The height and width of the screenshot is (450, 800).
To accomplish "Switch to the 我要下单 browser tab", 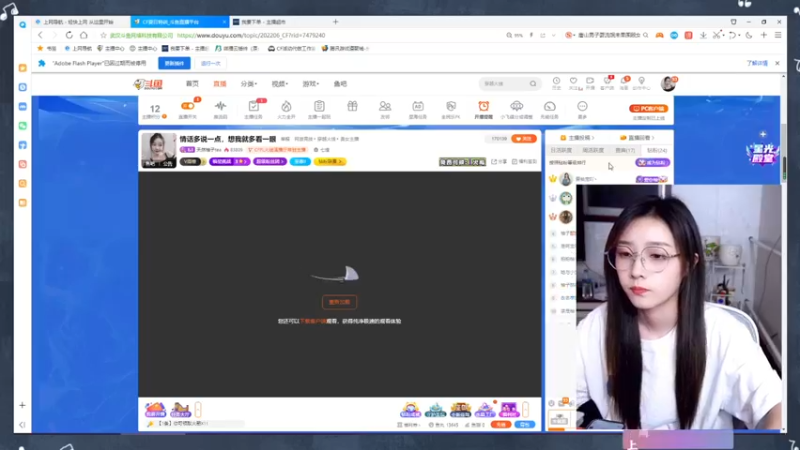I will [278, 22].
